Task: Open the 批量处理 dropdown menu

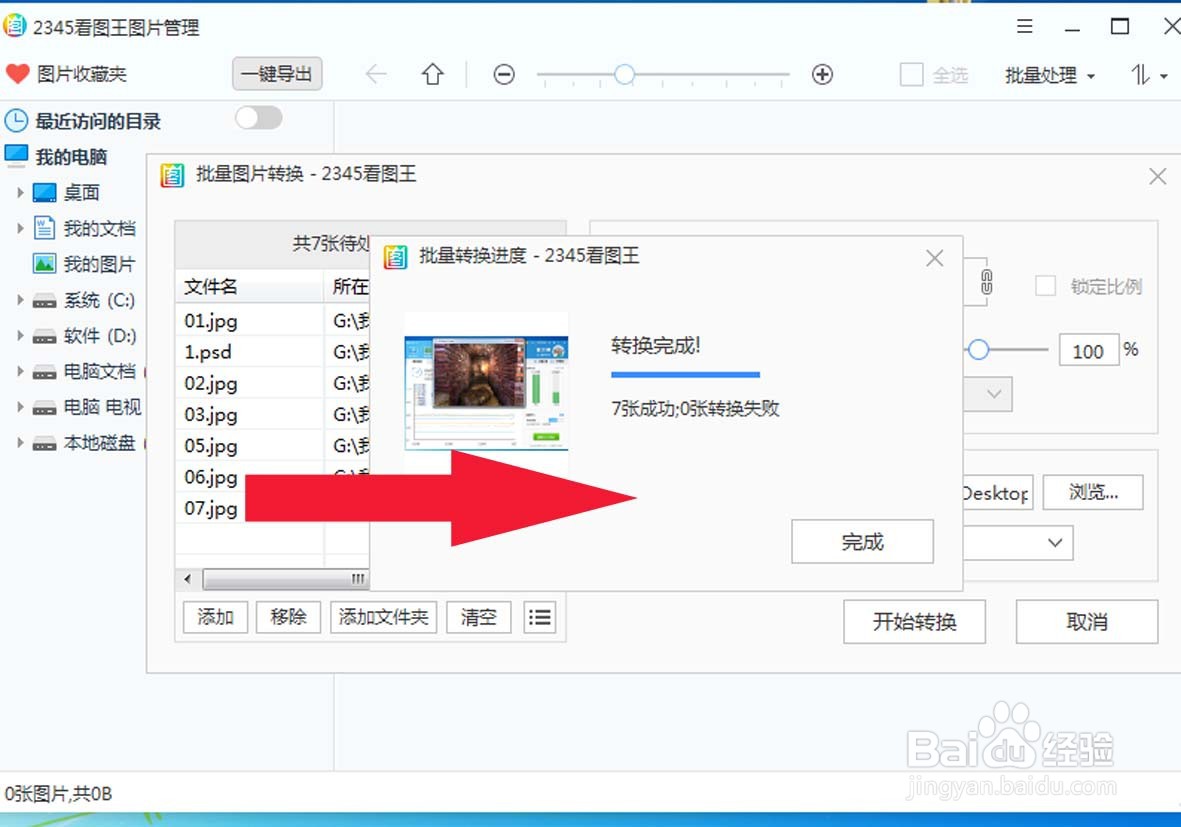Action: coord(1049,75)
